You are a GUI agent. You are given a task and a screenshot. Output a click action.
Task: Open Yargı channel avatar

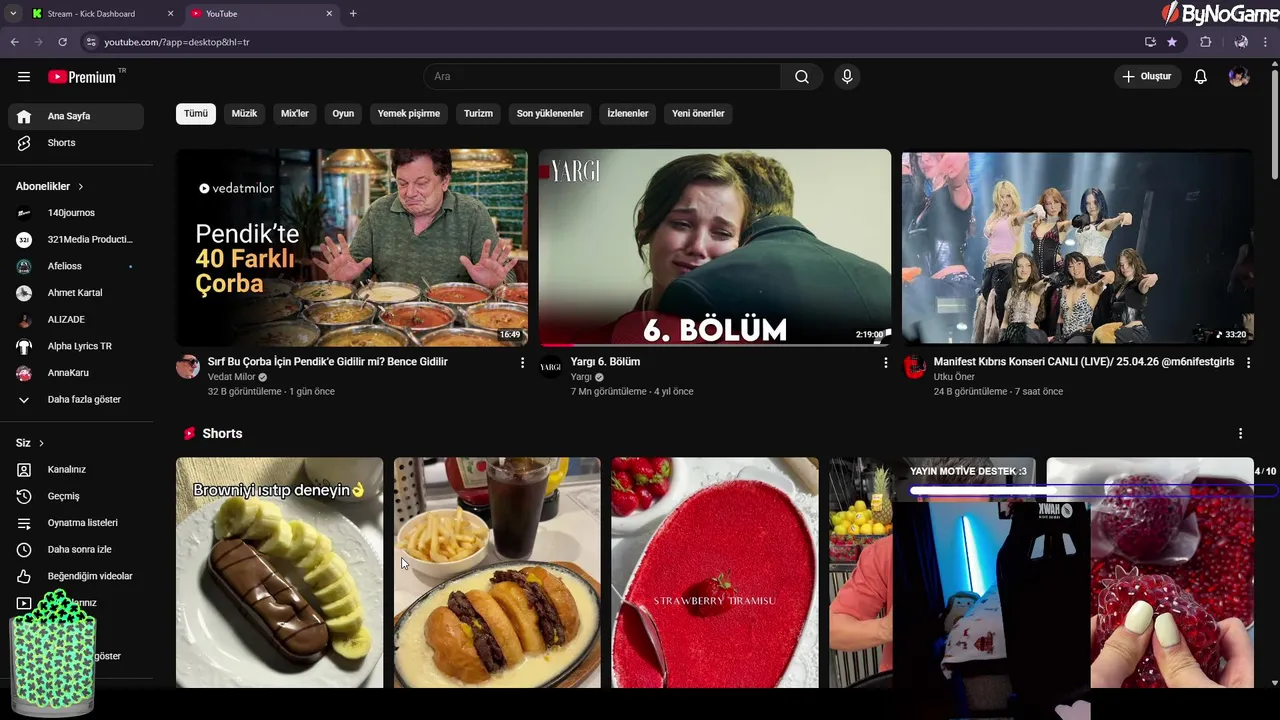(551, 367)
